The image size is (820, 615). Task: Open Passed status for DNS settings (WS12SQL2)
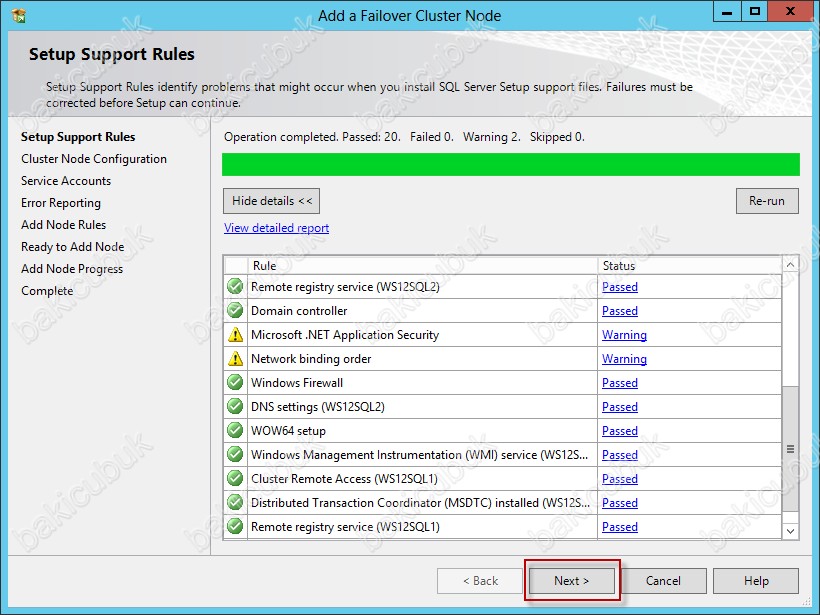coord(620,407)
